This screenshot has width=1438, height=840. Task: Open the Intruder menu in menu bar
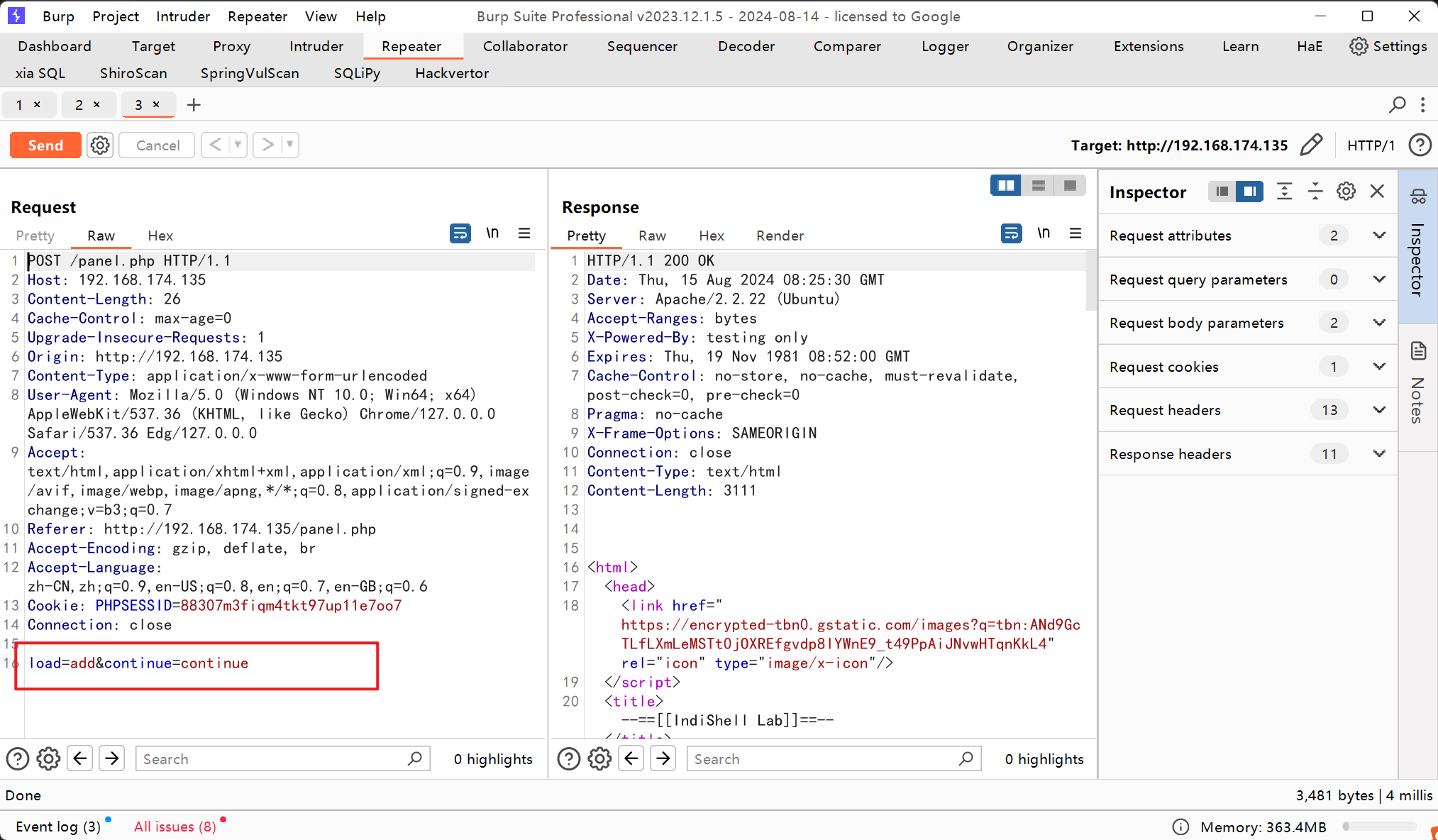[x=183, y=16]
